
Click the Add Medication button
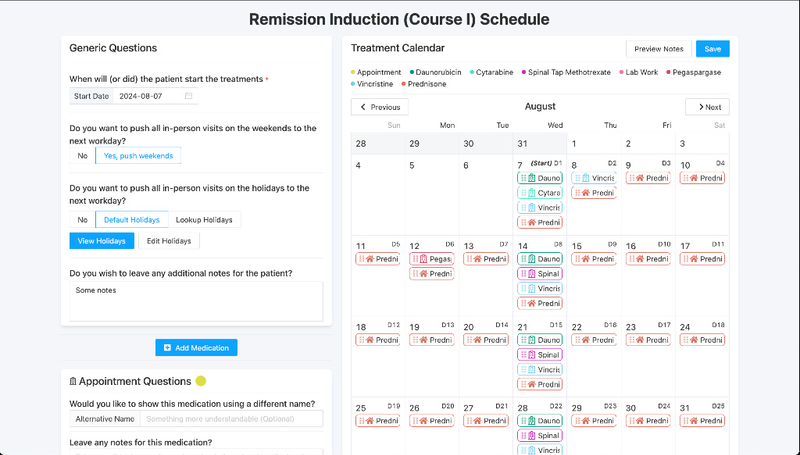click(x=196, y=348)
